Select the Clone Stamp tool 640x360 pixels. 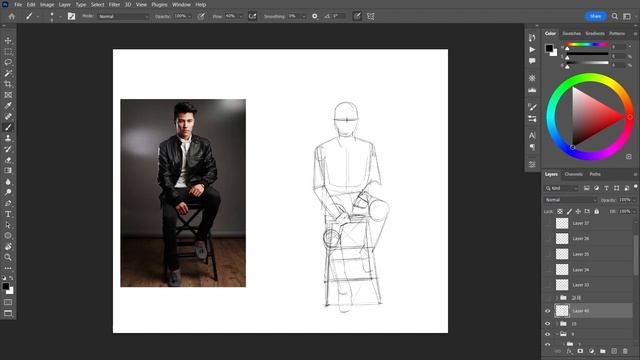tap(8, 138)
